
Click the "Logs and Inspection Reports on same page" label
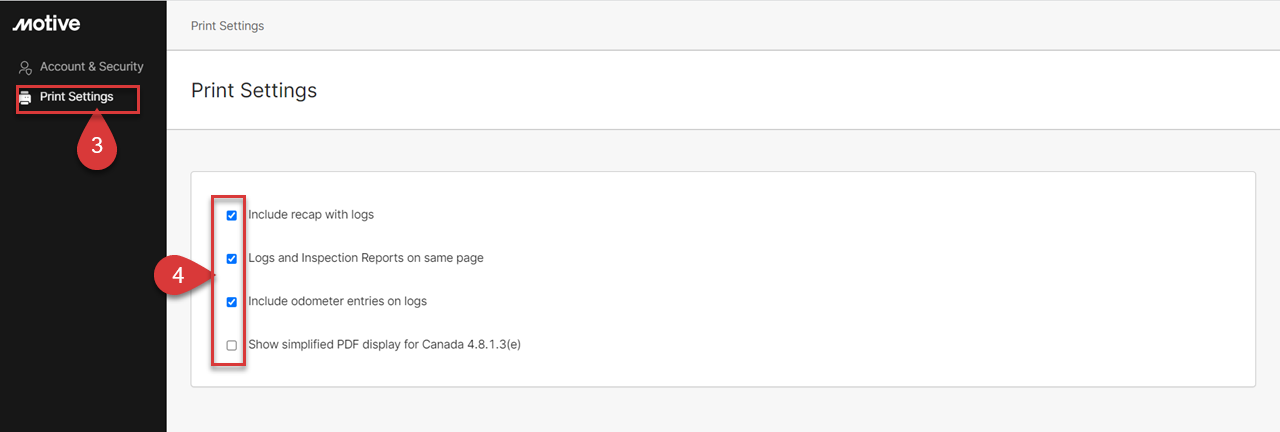point(366,258)
